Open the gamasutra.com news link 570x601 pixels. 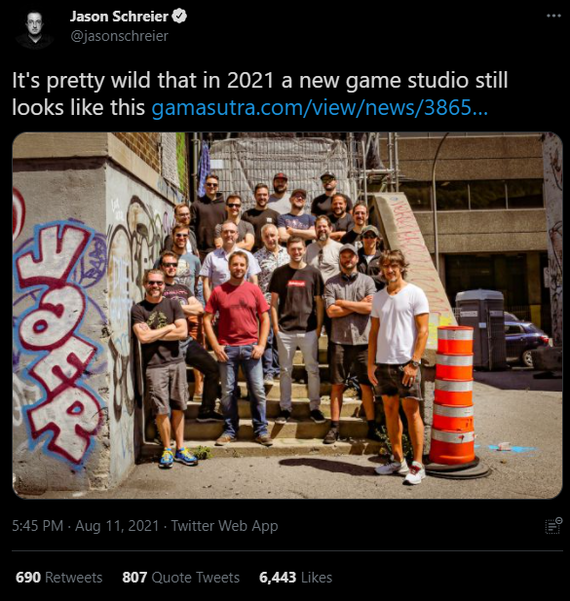(x=320, y=108)
